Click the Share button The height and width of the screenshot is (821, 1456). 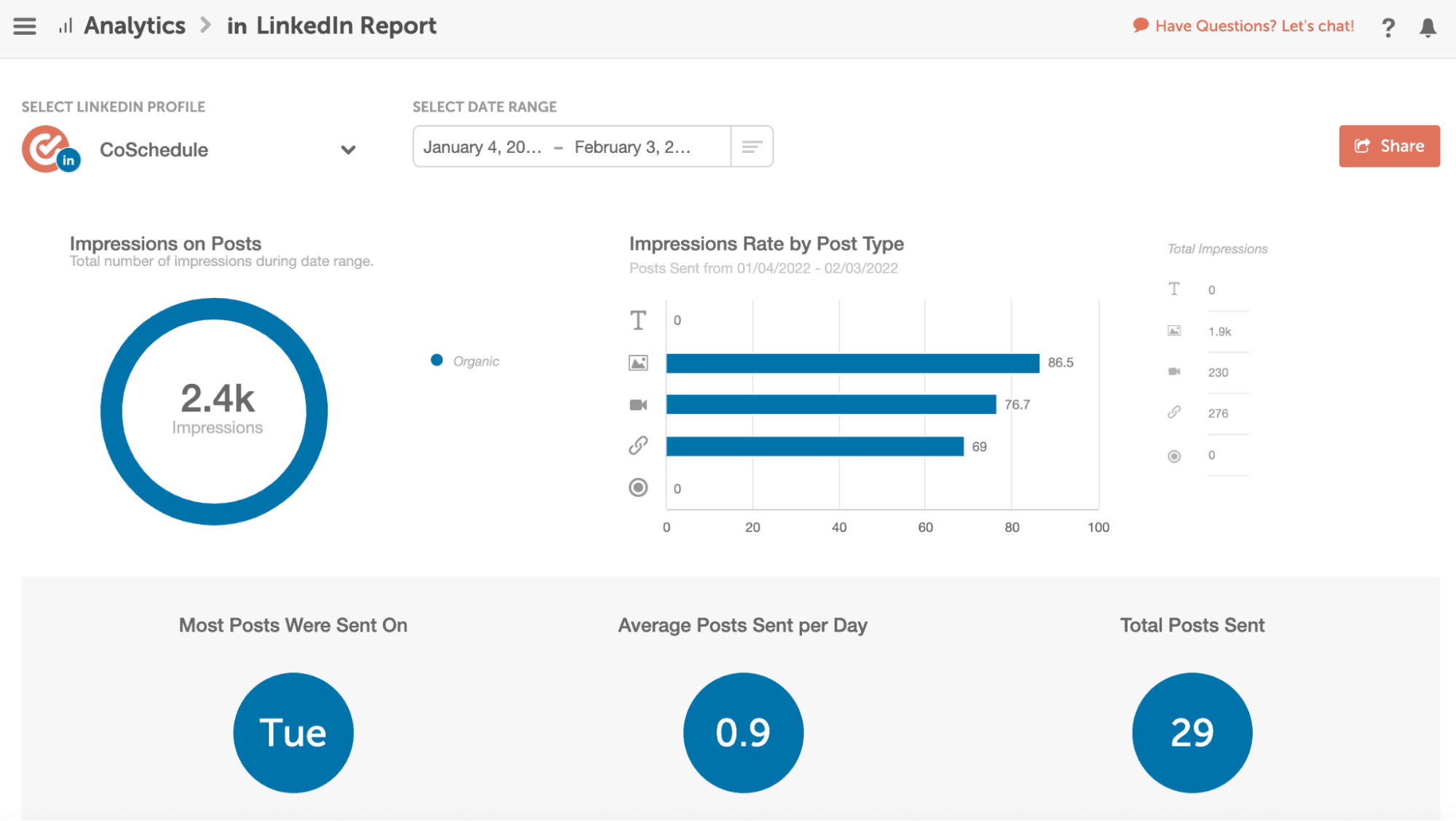pos(1389,146)
